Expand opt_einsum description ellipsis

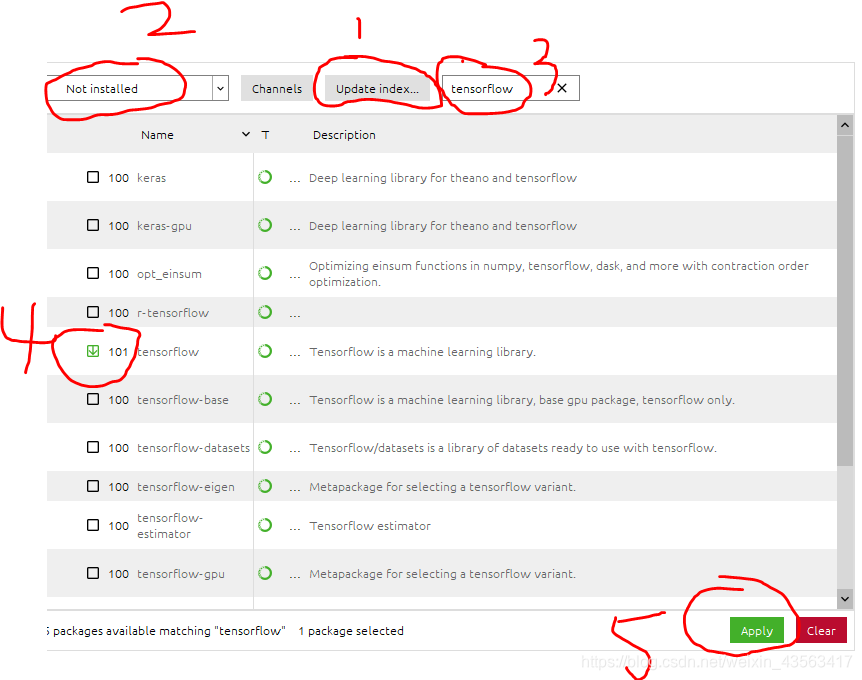pyautogui.click(x=295, y=275)
